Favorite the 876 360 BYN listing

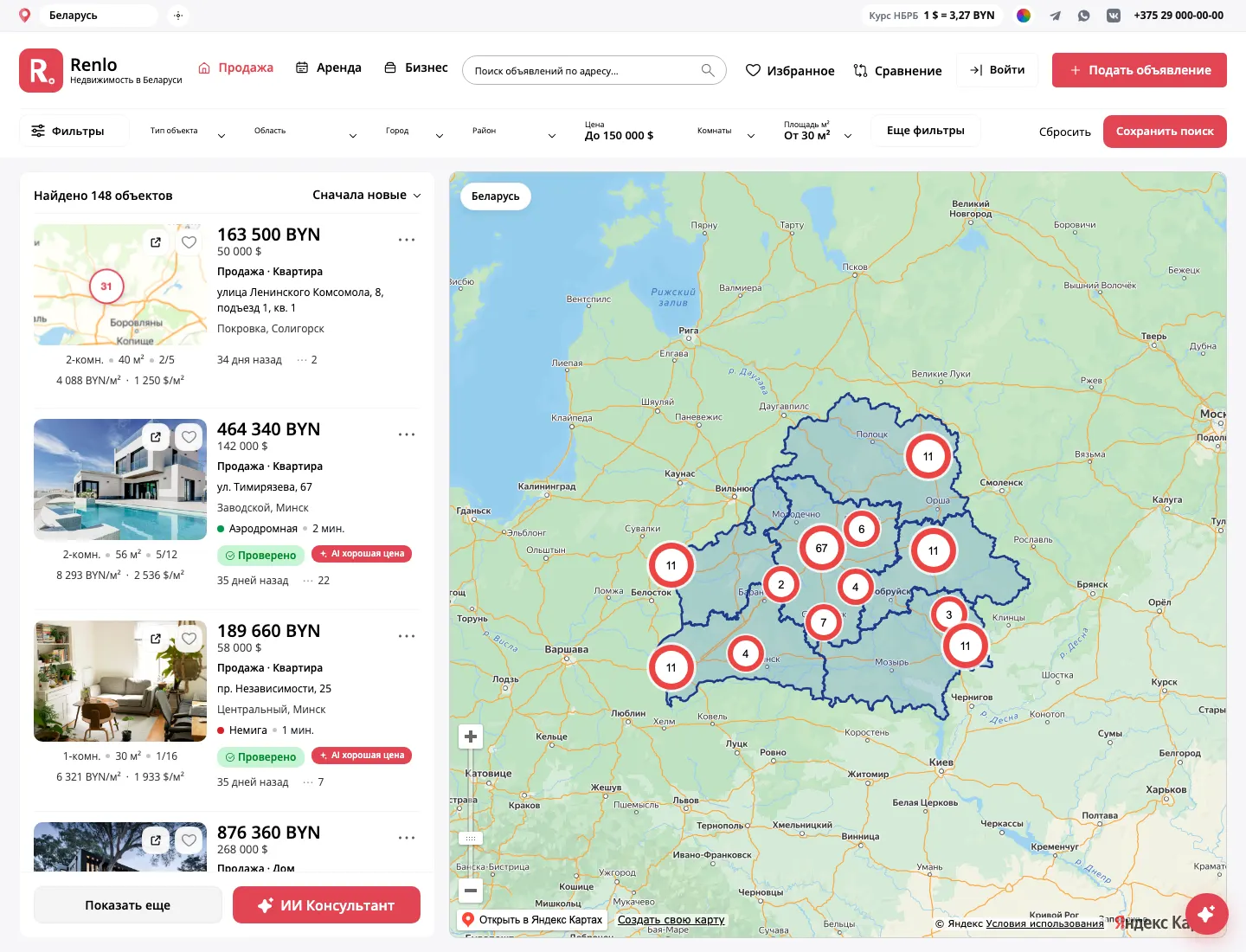pos(189,839)
